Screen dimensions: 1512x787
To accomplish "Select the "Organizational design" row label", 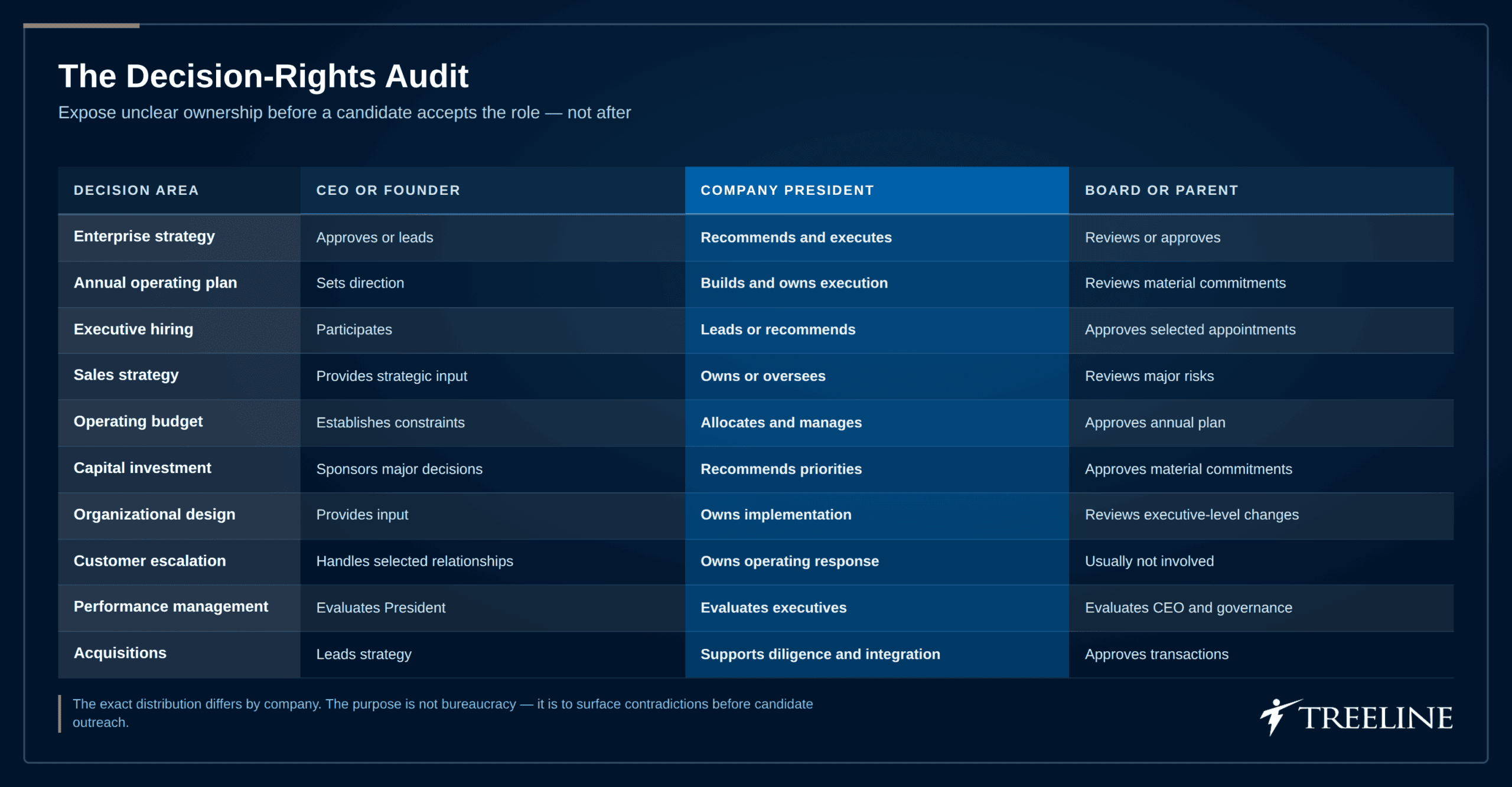I will point(154,514).
